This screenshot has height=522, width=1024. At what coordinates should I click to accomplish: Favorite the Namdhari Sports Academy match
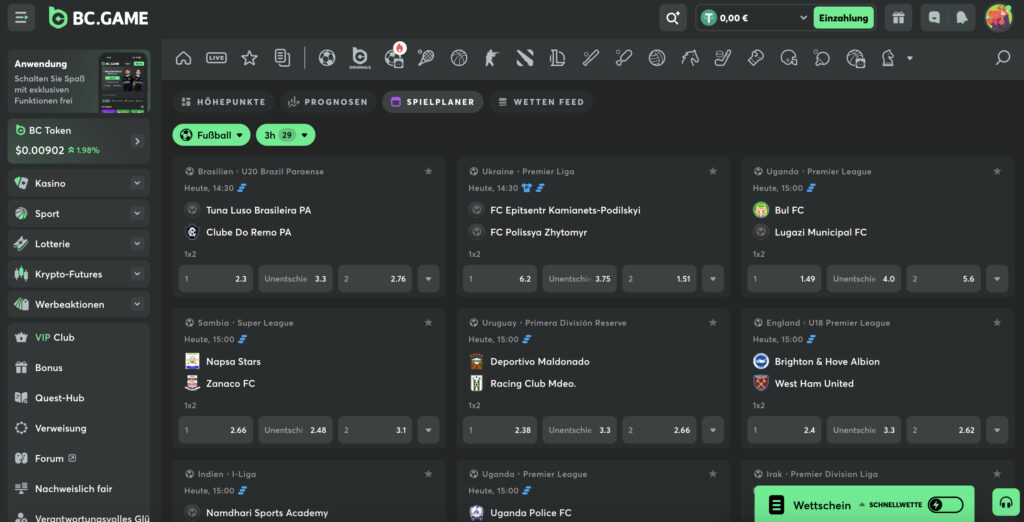(x=428, y=474)
